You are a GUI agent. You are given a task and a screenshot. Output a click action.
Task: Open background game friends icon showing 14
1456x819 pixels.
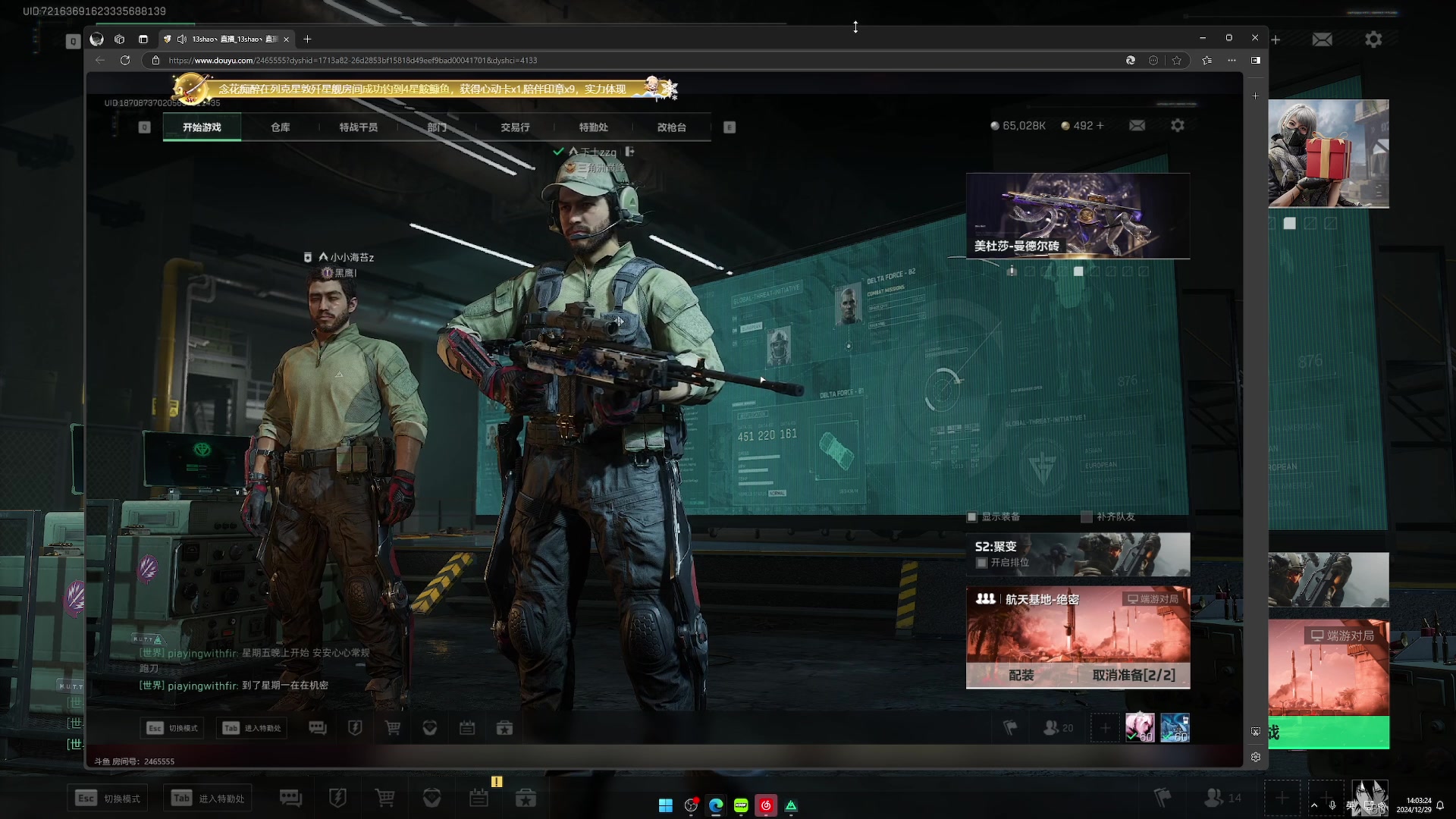tap(1222, 798)
